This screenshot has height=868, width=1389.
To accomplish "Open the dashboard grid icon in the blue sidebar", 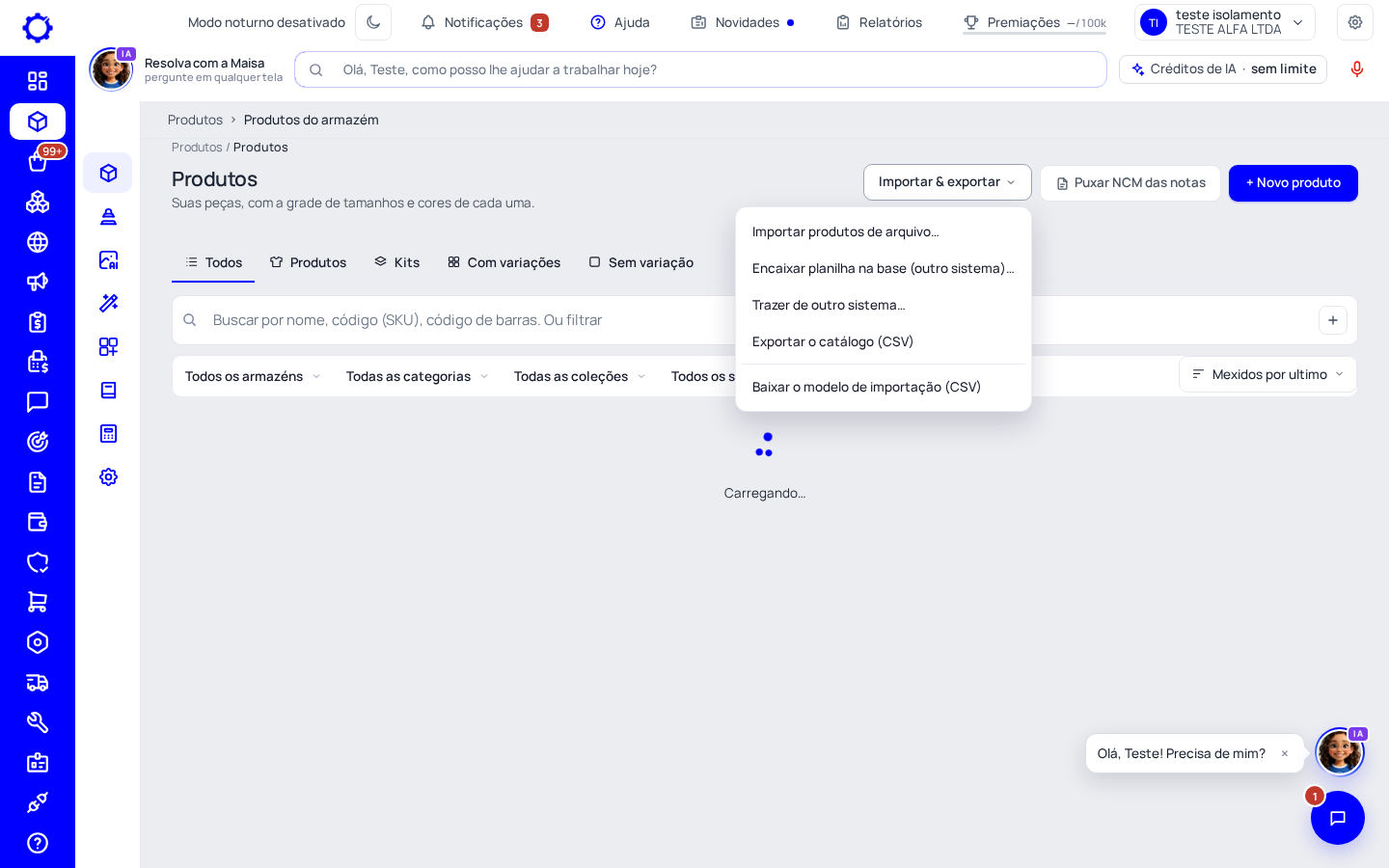I will pyautogui.click(x=38, y=81).
